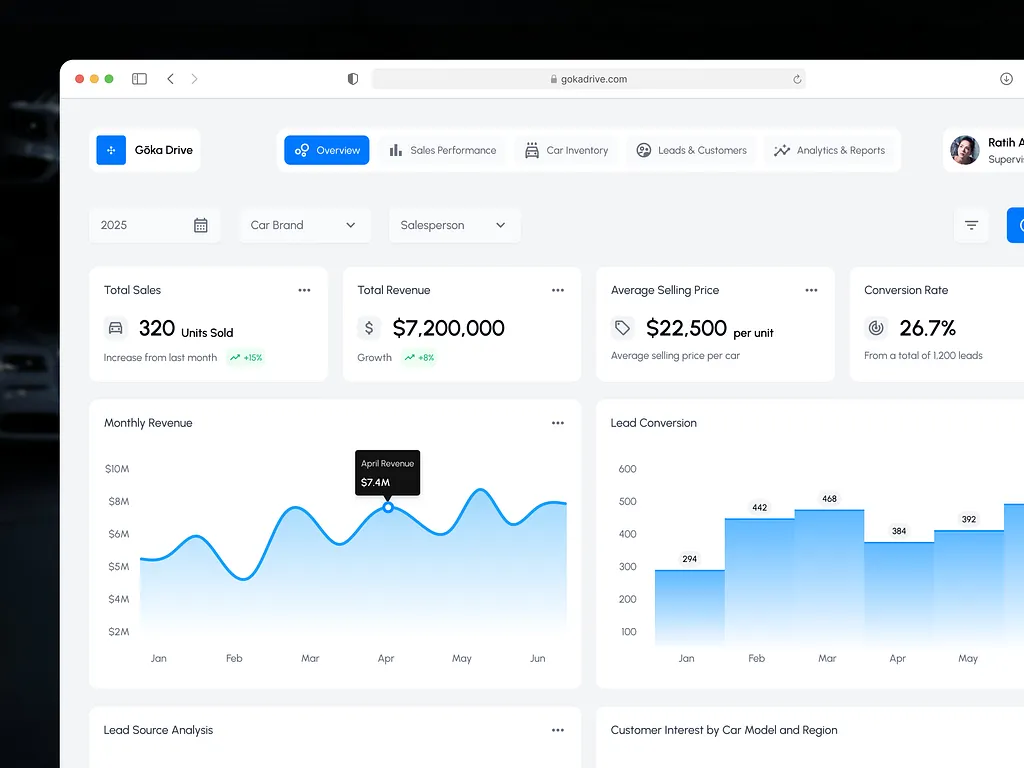The width and height of the screenshot is (1024, 768).
Task: Click 'Average selling price per car' text
Action: click(x=675, y=356)
